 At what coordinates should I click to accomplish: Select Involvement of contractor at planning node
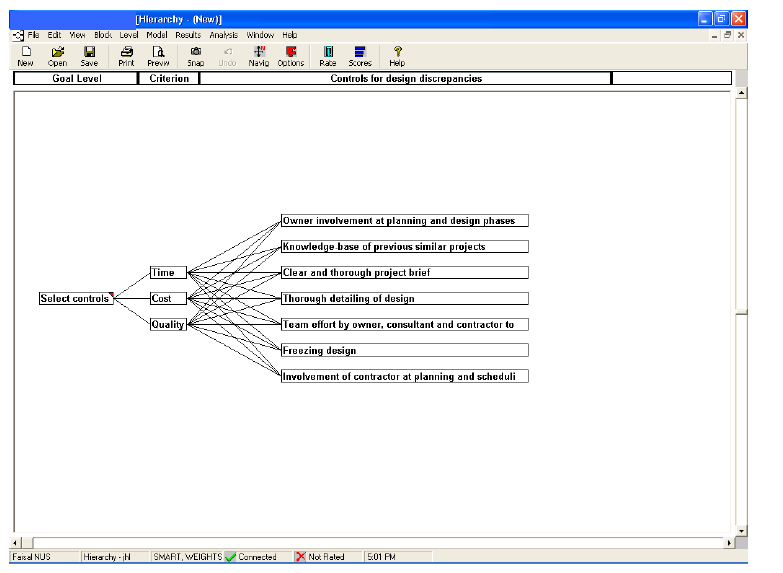click(x=404, y=377)
